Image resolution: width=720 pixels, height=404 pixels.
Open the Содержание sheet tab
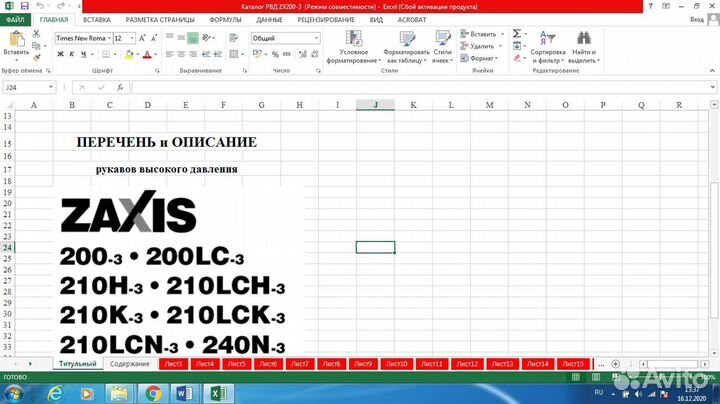click(x=129, y=364)
